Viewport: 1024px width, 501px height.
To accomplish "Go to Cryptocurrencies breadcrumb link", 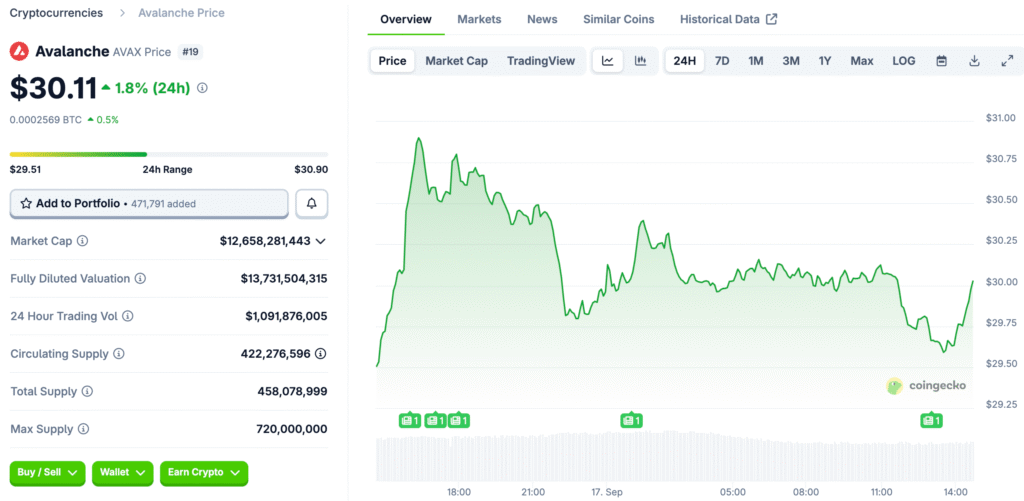I will (x=56, y=13).
